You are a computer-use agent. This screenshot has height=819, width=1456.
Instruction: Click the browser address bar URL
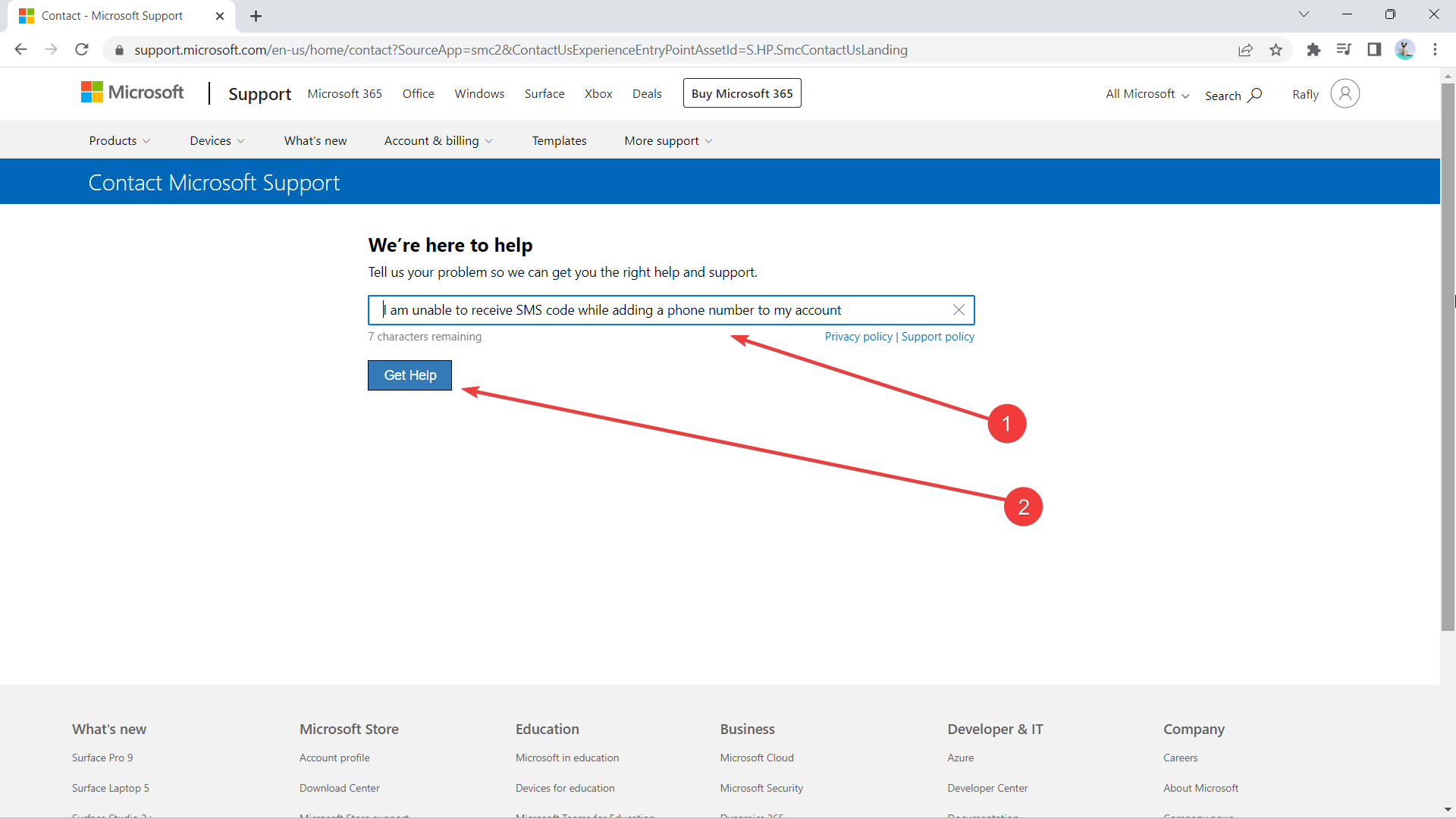(521, 50)
